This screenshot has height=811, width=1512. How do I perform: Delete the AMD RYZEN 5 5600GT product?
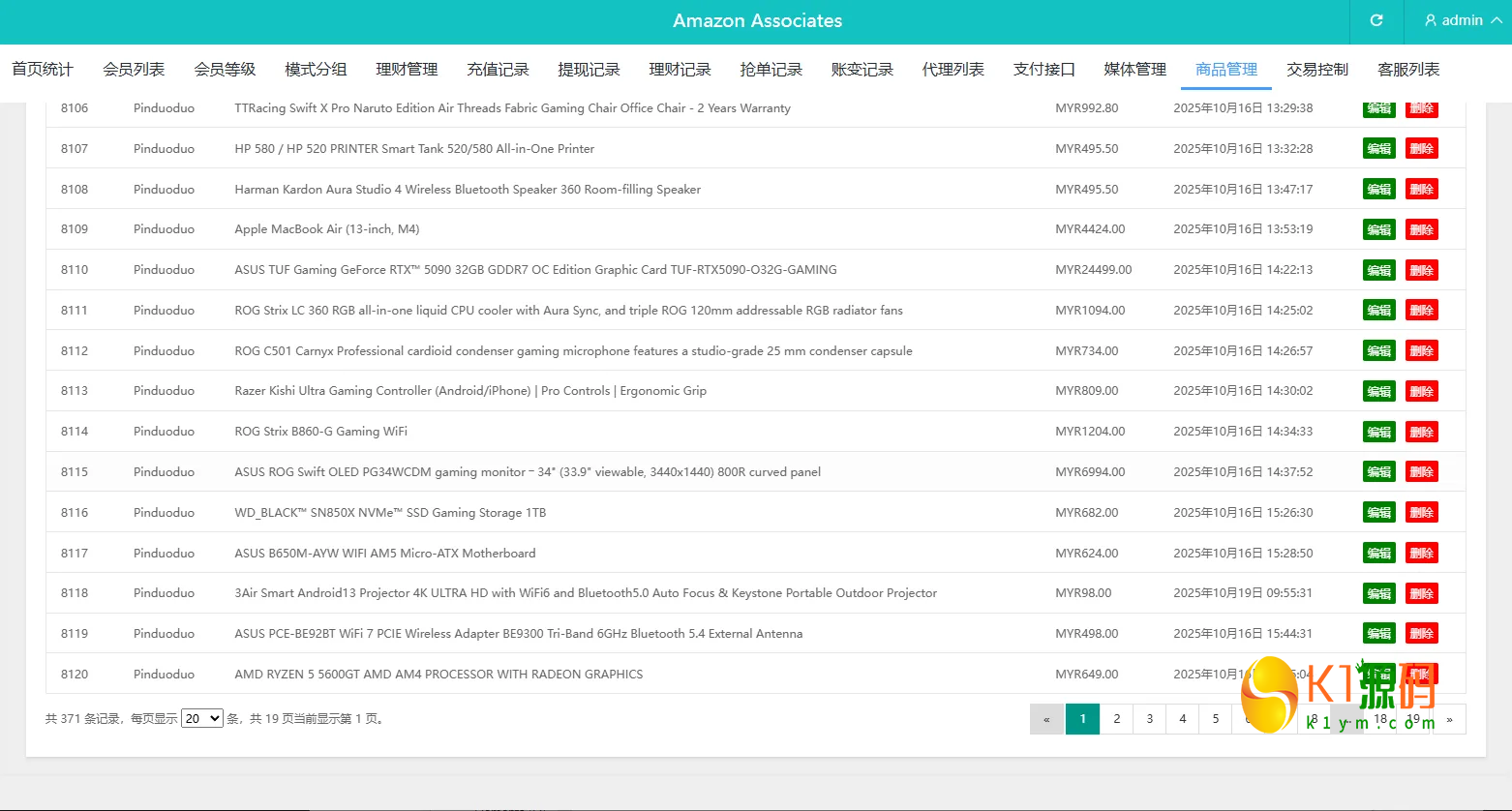coord(1422,674)
